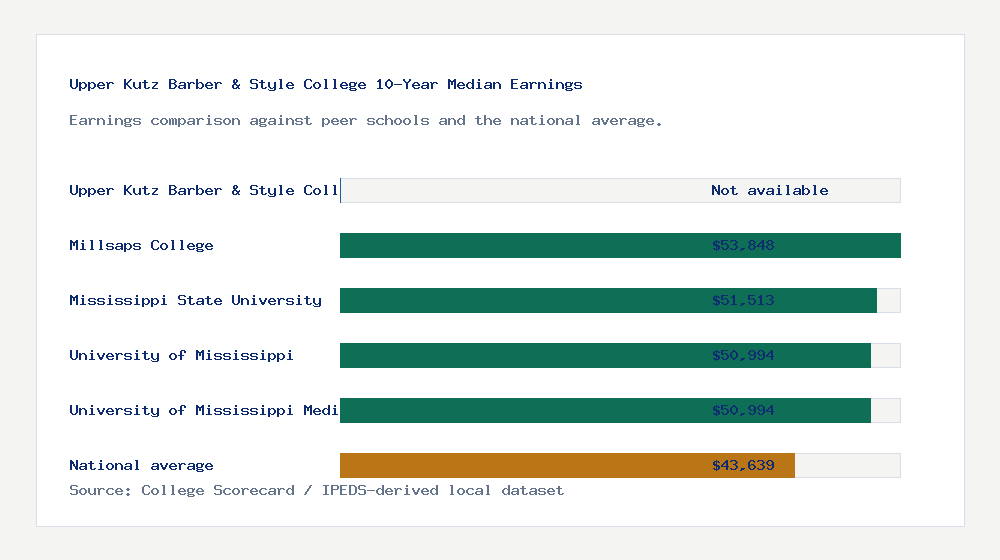Click the 'Not available' bar value
The image size is (1000, 560).
coord(770,190)
